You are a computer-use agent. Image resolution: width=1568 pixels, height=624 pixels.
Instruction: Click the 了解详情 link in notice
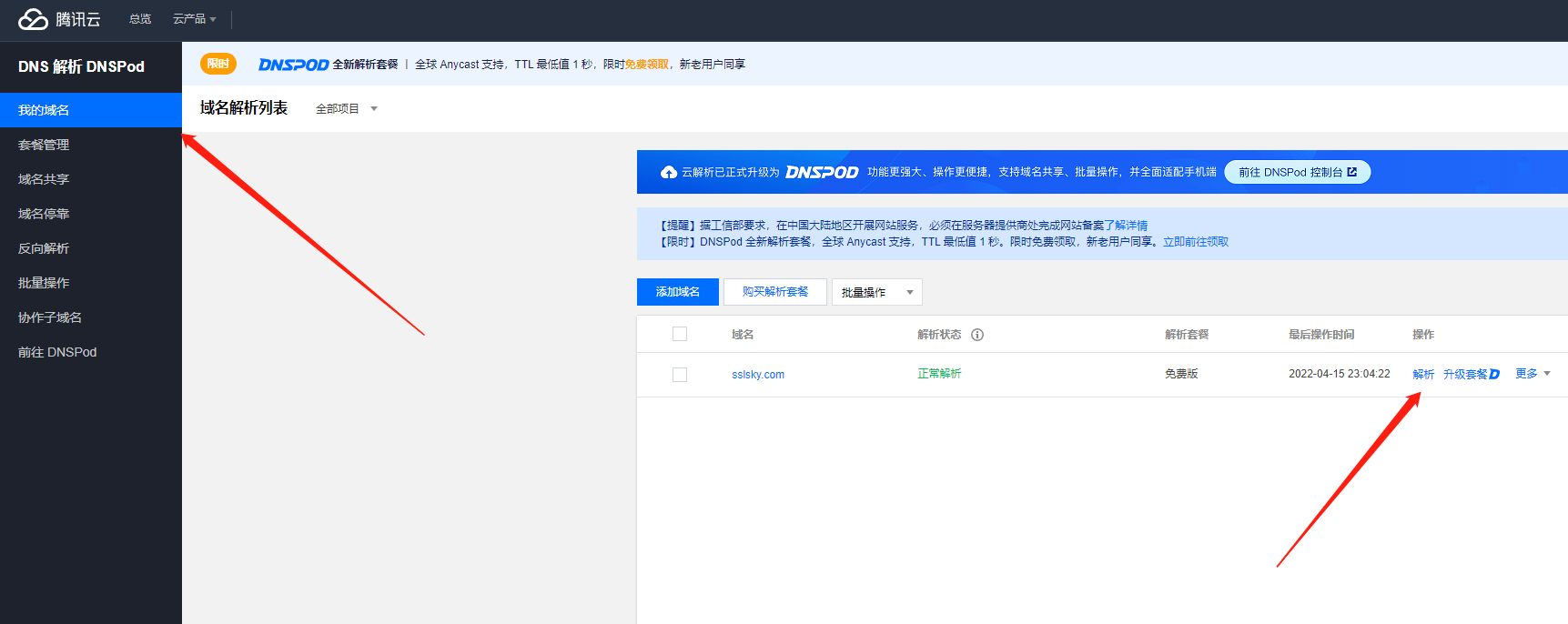1126,226
